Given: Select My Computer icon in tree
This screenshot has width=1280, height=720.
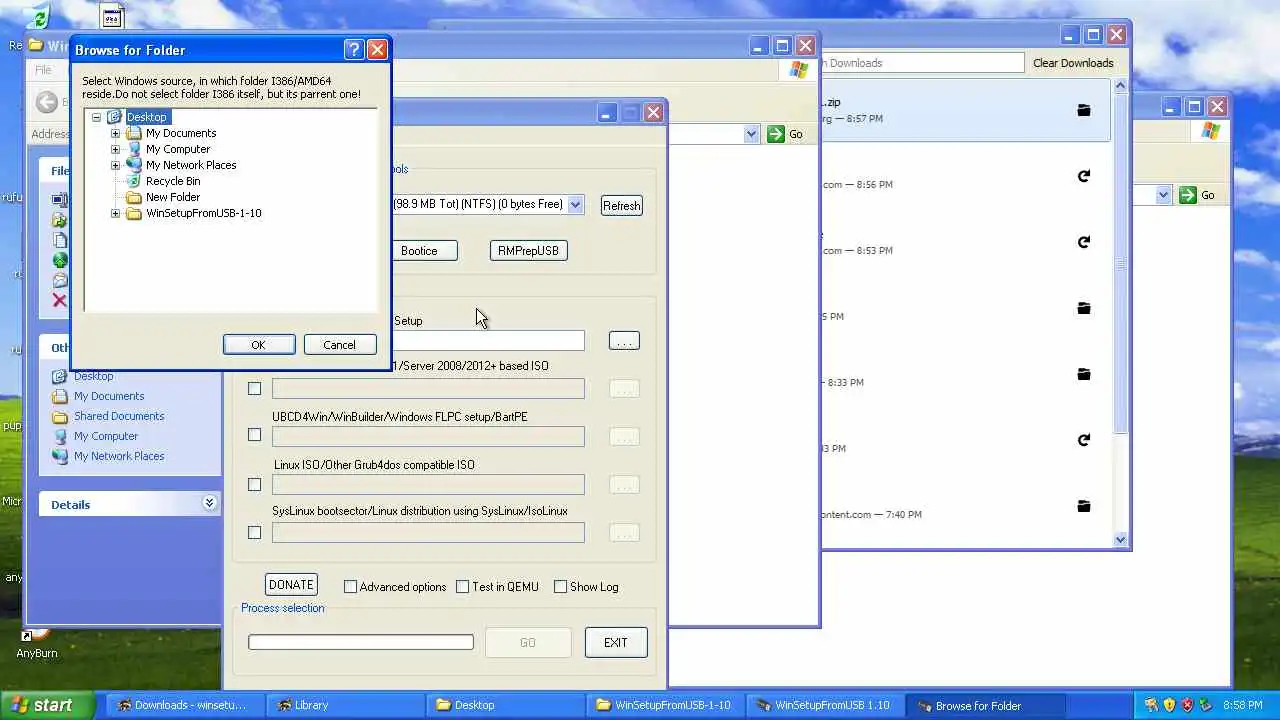Looking at the screenshot, I should coord(134,149).
